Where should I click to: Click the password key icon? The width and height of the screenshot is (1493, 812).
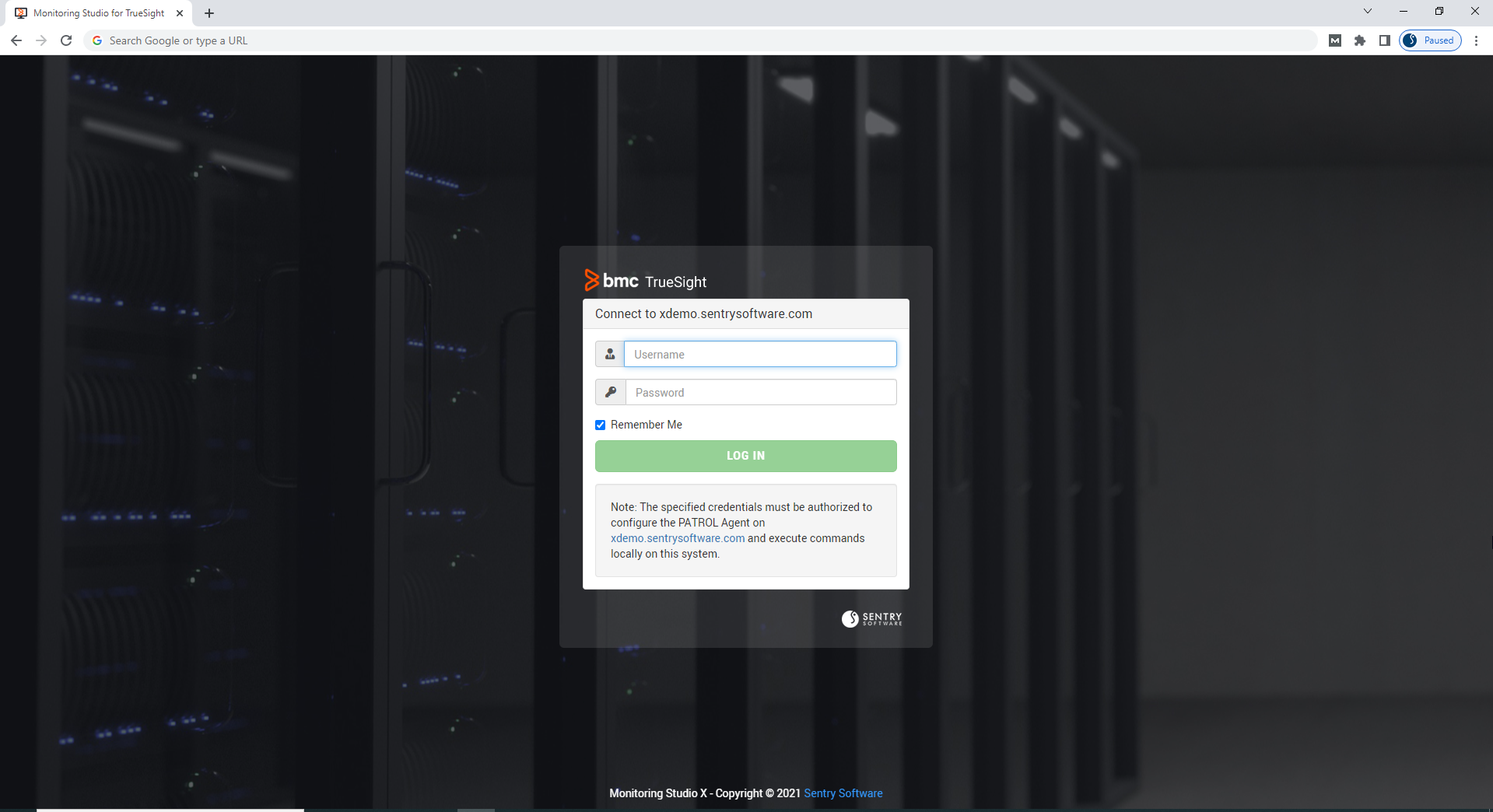click(609, 392)
